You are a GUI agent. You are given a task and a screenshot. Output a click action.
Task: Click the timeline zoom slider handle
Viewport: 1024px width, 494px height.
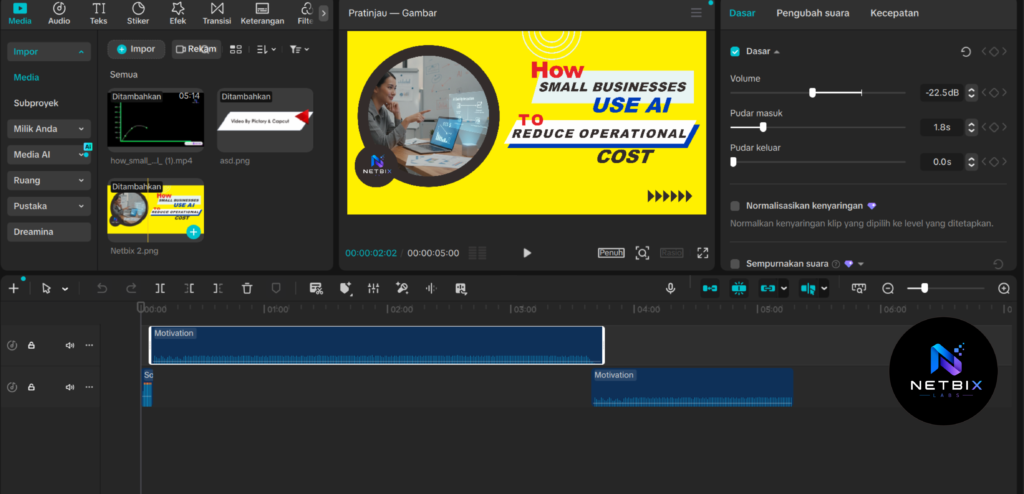coord(924,288)
